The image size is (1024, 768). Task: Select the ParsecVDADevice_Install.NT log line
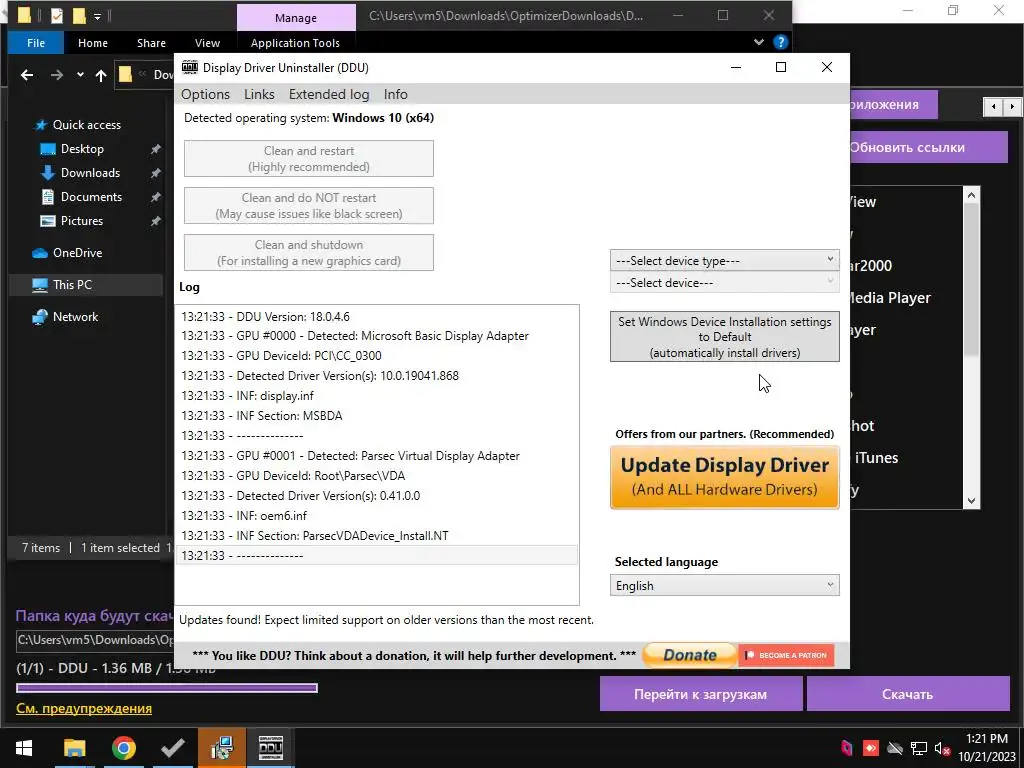click(377, 536)
